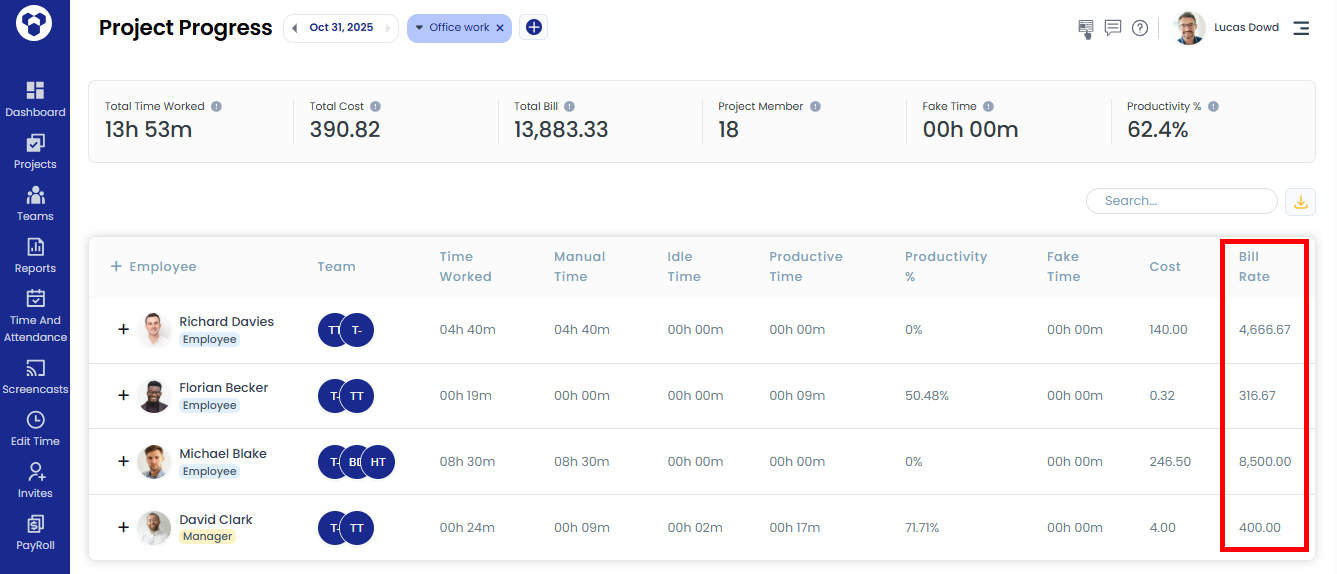Image resolution: width=1337 pixels, height=574 pixels.
Task: Open the chat messages icon
Action: 1112,28
